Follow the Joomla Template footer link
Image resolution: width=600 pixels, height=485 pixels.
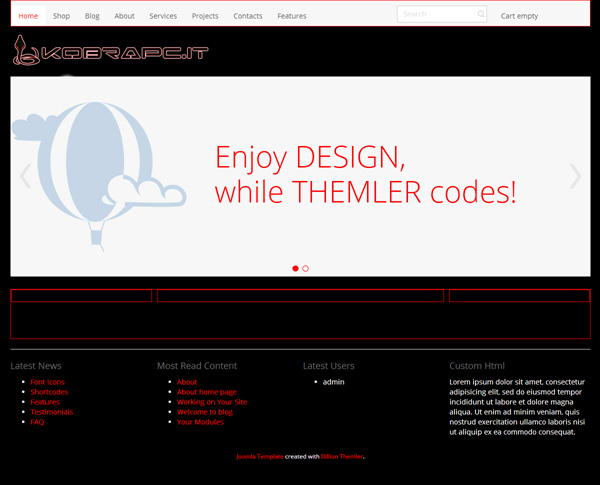pos(260,456)
